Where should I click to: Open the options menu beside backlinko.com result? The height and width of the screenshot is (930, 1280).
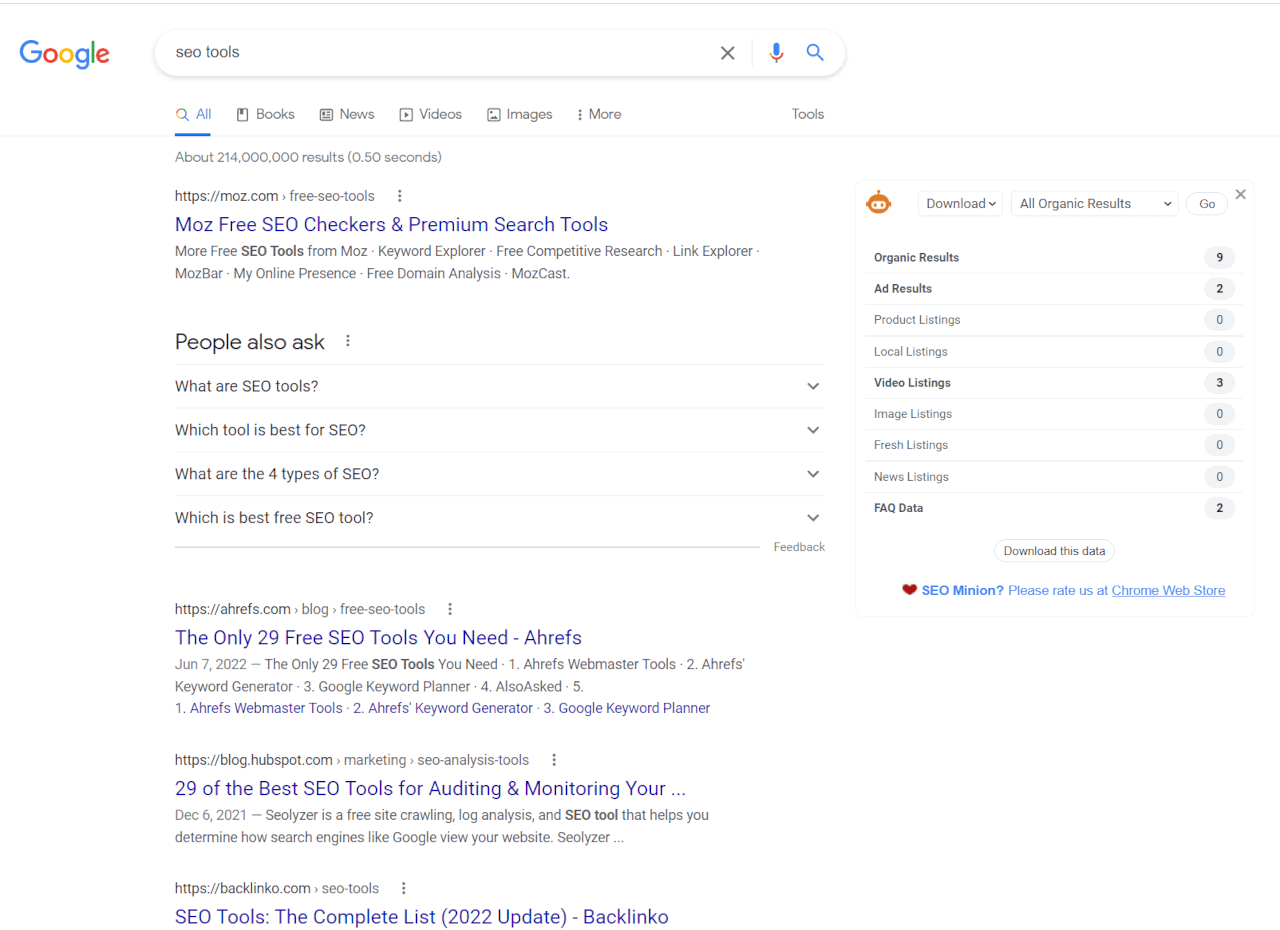tap(404, 888)
